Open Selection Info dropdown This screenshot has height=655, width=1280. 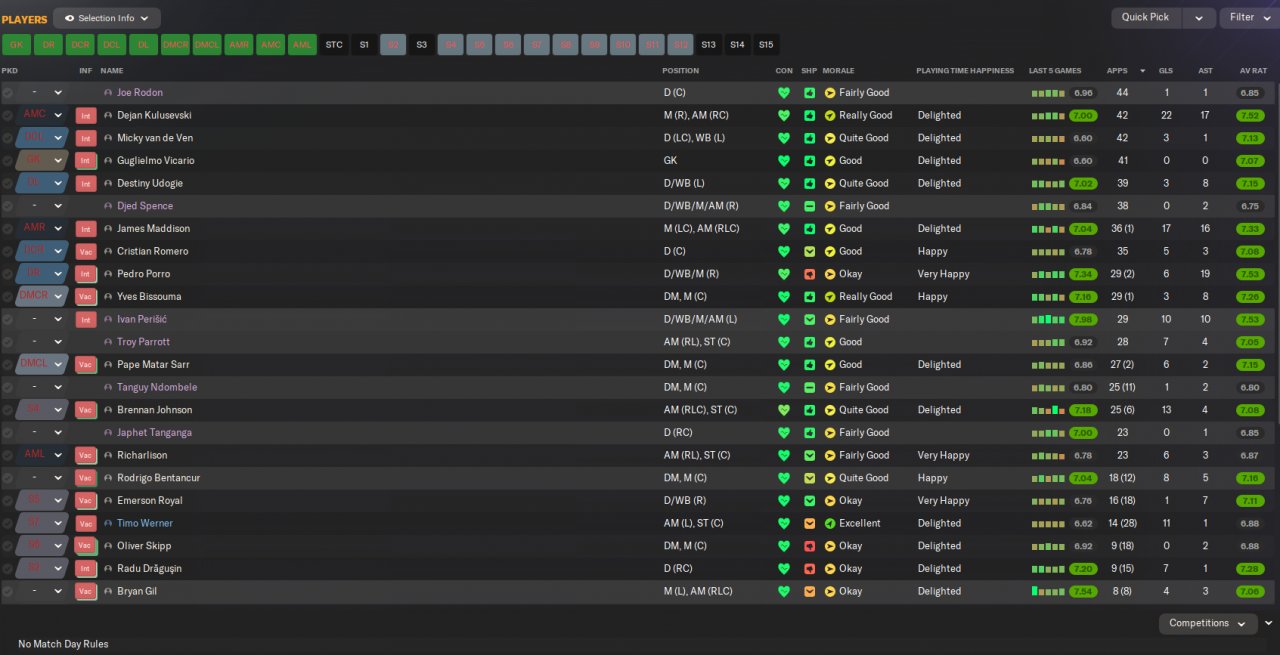107,18
